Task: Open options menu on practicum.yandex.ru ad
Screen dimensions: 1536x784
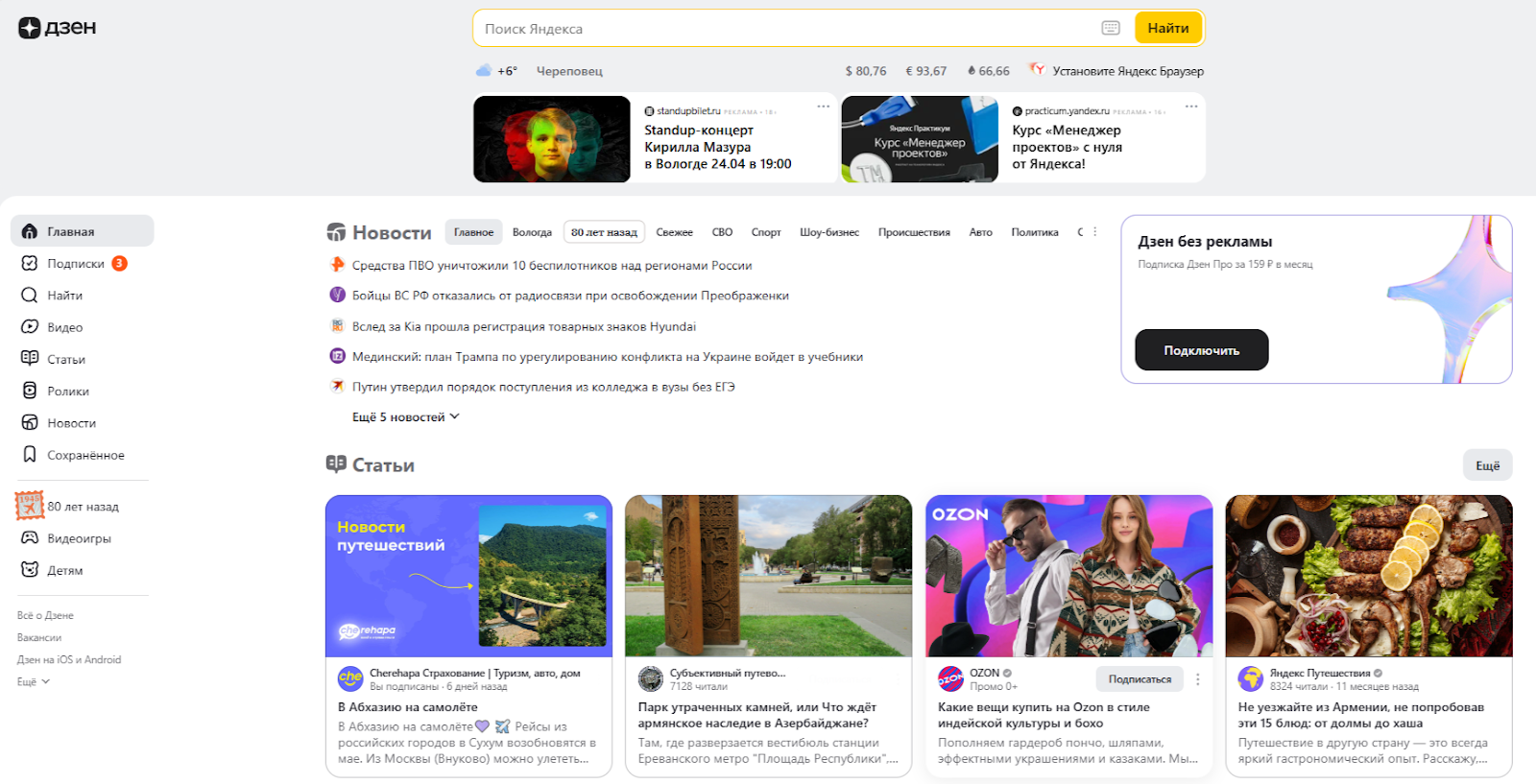Action: tap(1191, 107)
